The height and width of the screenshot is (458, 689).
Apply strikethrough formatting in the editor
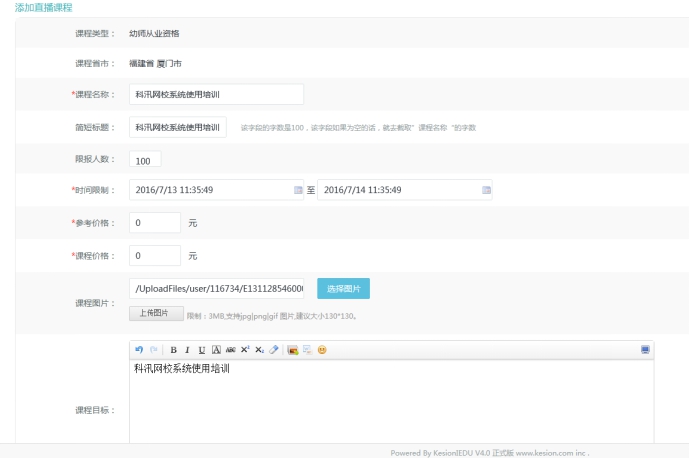click(230, 350)
